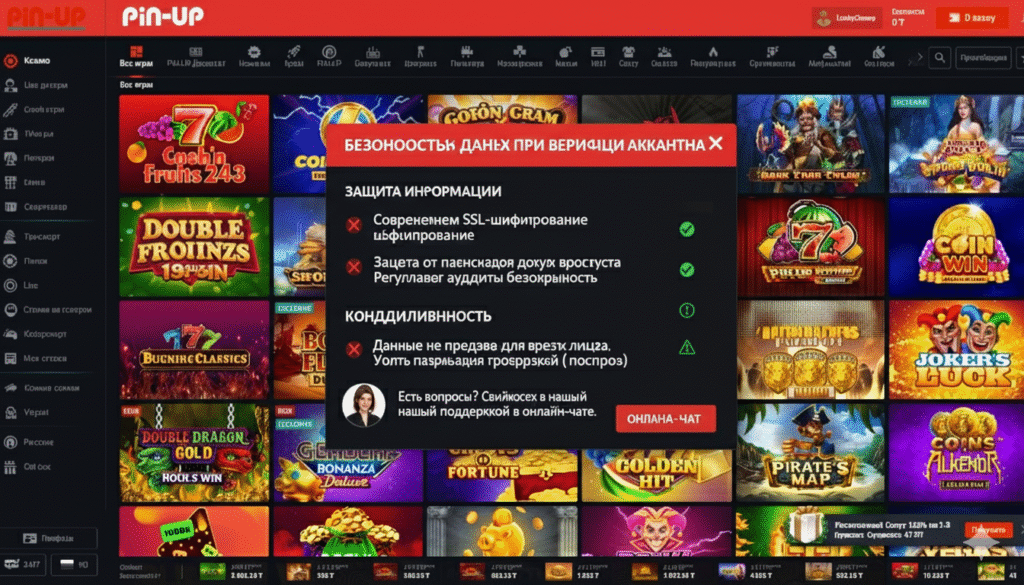1024x585 pixels.
Task: Launch the Golden Hit game
Action: [657, 475]
